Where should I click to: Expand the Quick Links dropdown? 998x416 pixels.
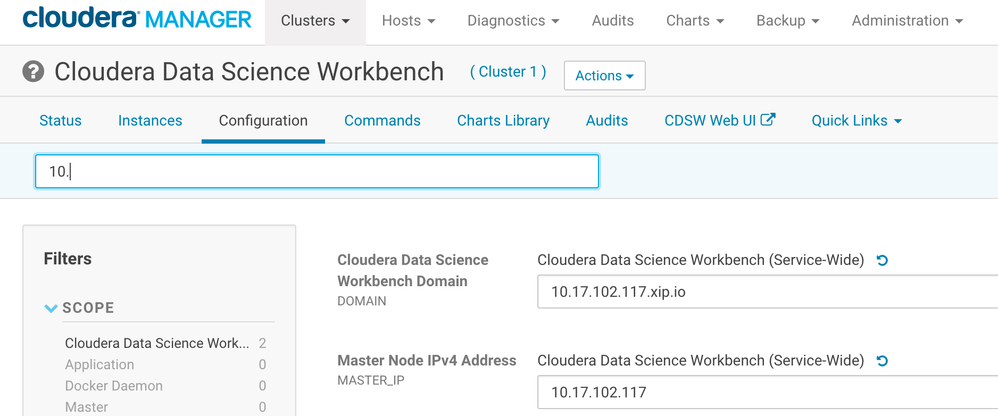pos(856,121)
